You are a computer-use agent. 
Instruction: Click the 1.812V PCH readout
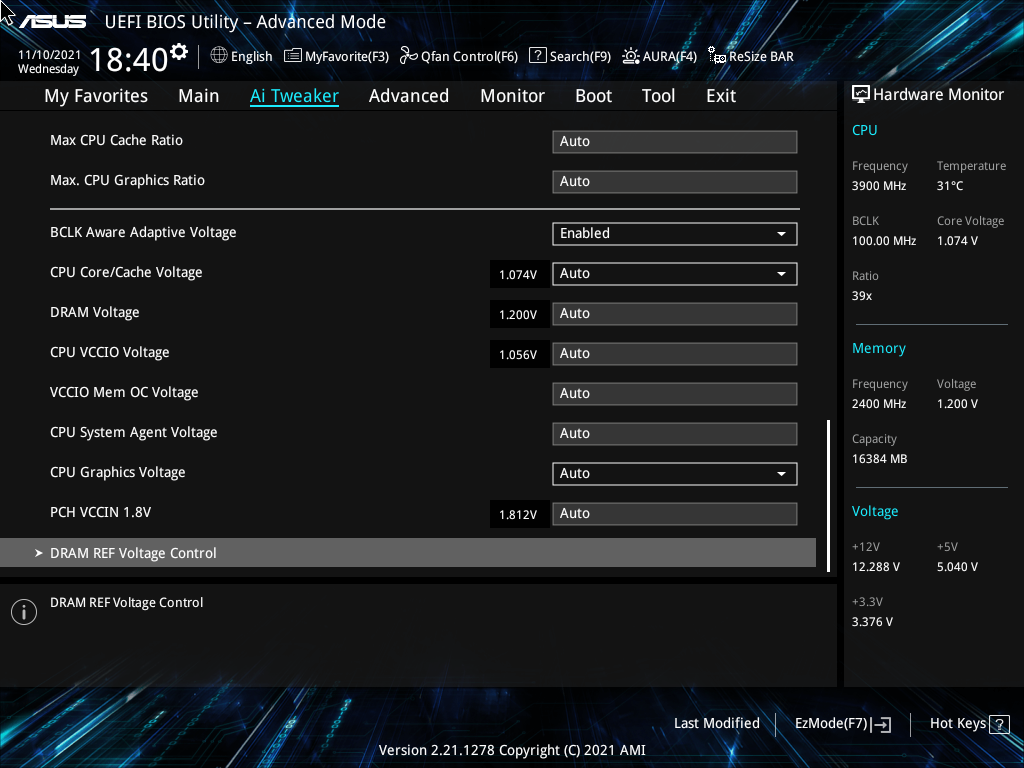point(519,515)
